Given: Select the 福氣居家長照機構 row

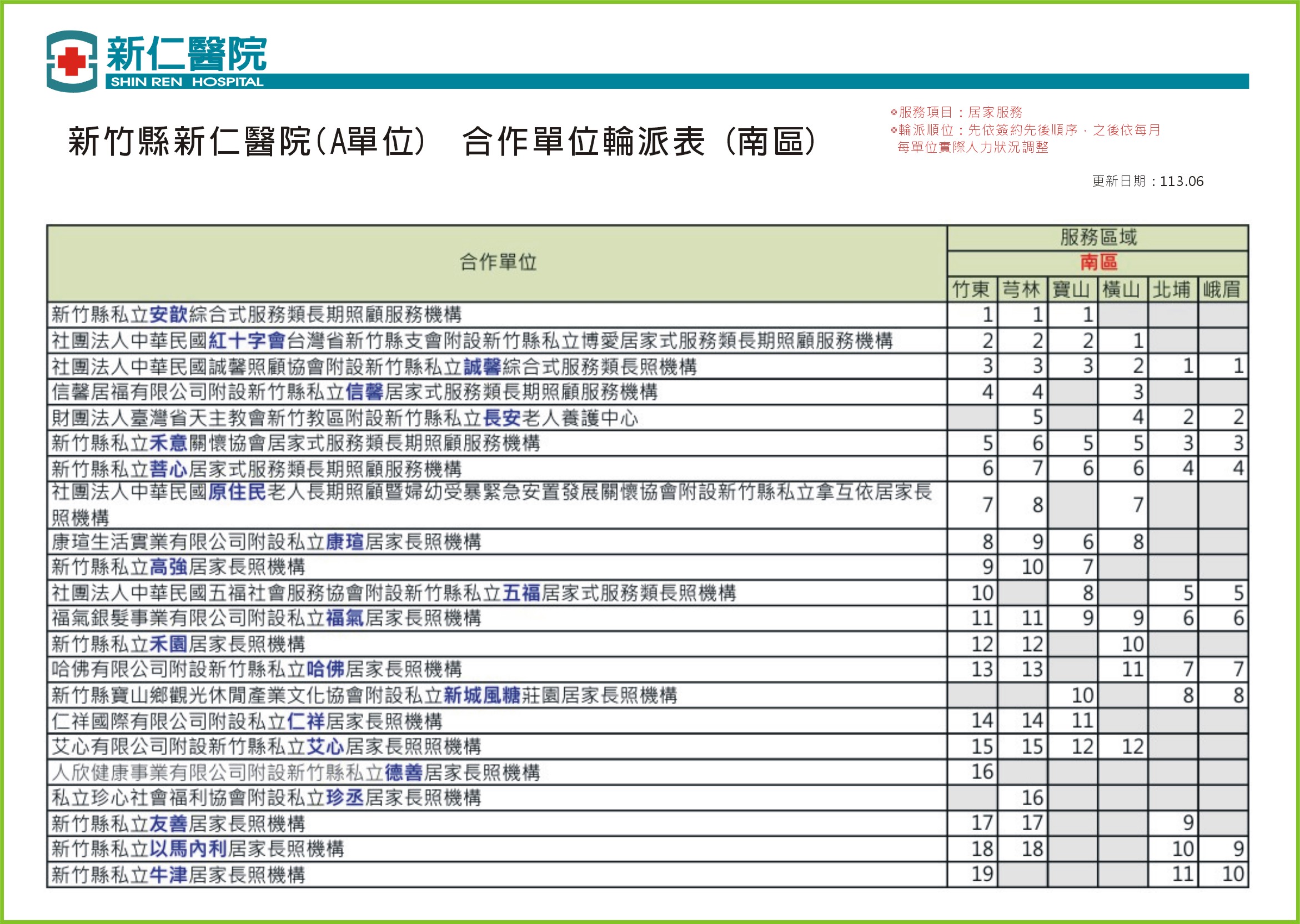Looking at the screenshot, I should (x=648, y=619).
